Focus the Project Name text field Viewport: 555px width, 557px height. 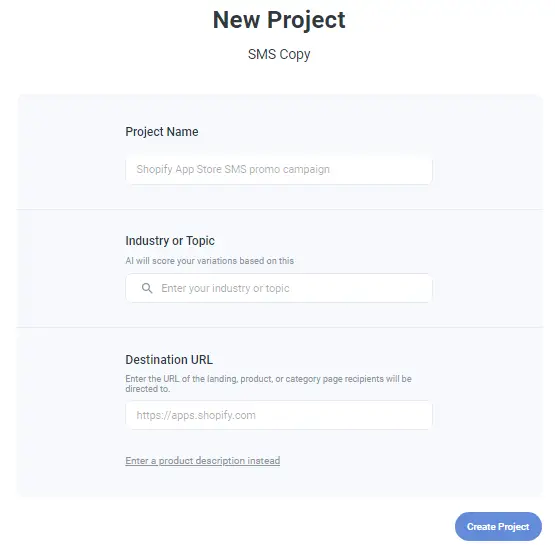click(279, 169)
